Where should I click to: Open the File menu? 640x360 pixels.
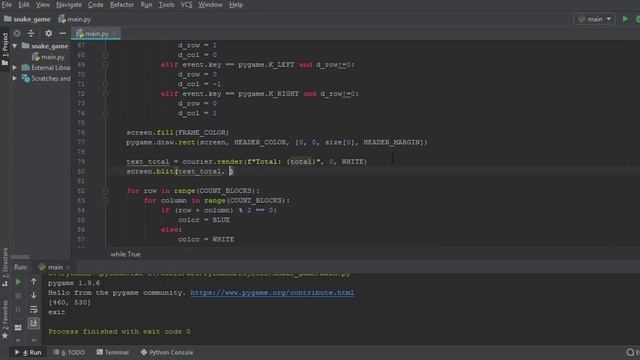pyautogui.click(x=7, y=5)
